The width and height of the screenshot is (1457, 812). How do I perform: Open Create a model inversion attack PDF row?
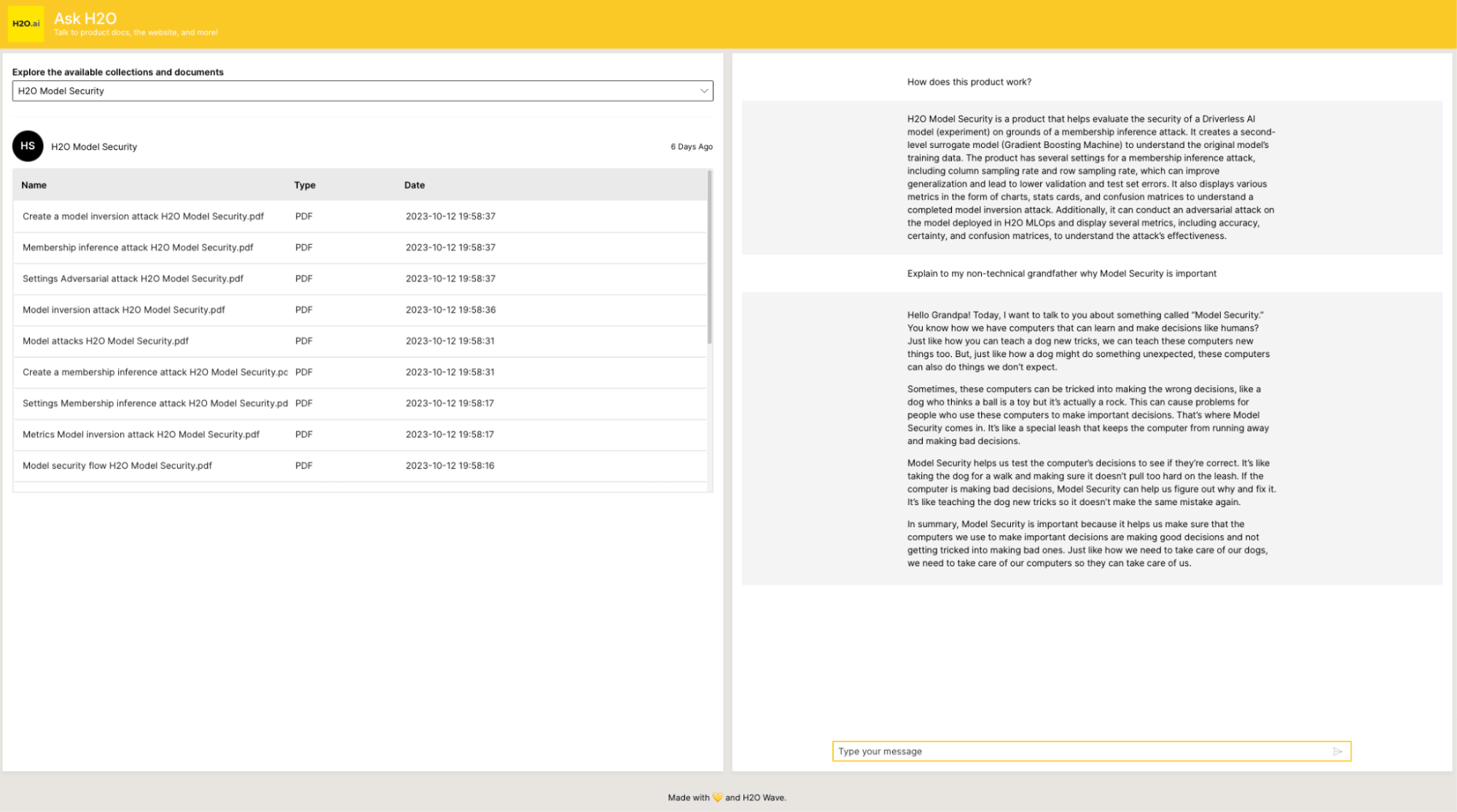[143, 216]
